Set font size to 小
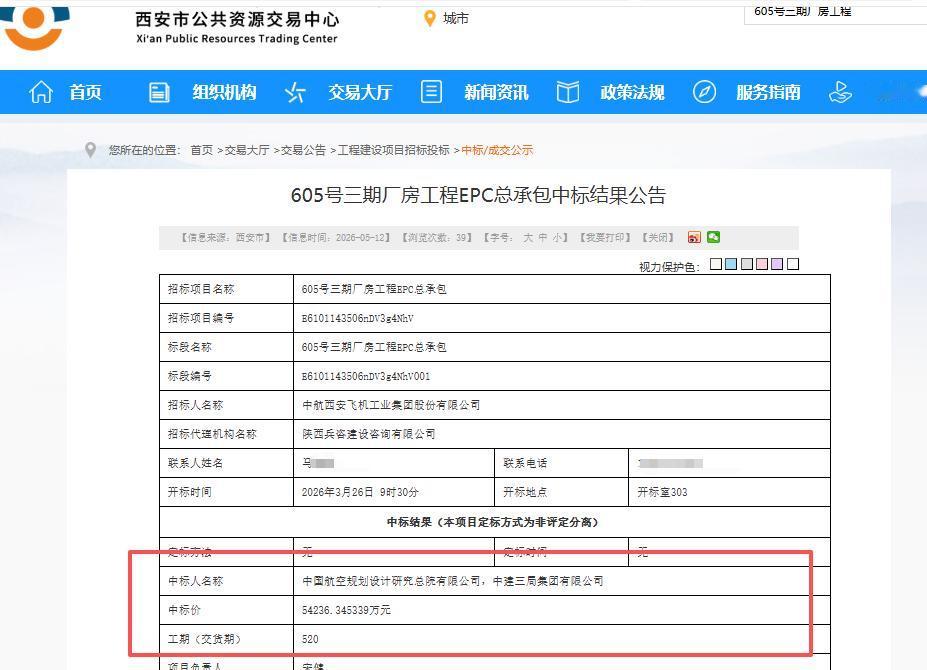927x670 pixels. (557, 238)
